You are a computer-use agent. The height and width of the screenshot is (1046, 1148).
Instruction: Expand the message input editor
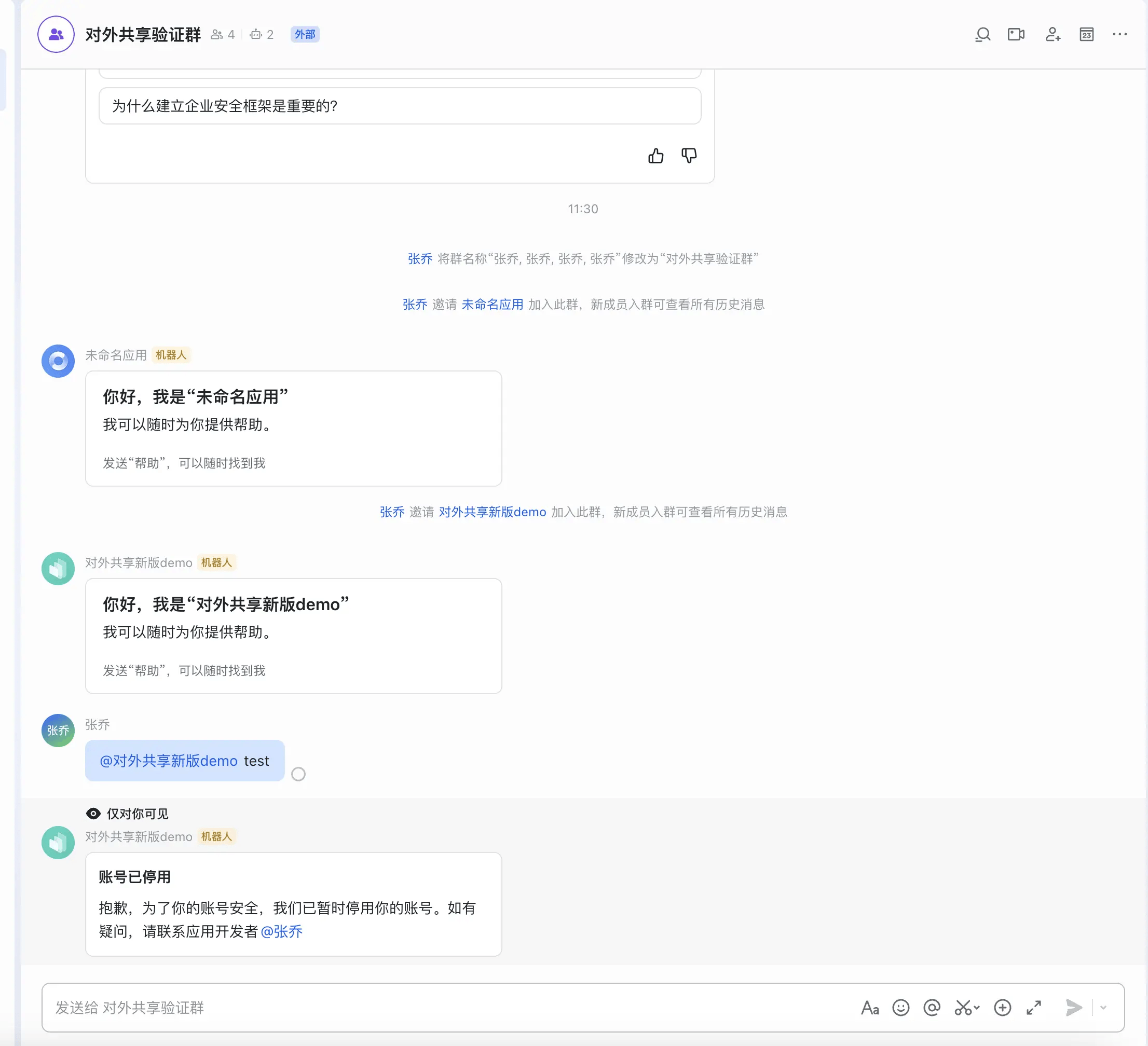1033,1008
